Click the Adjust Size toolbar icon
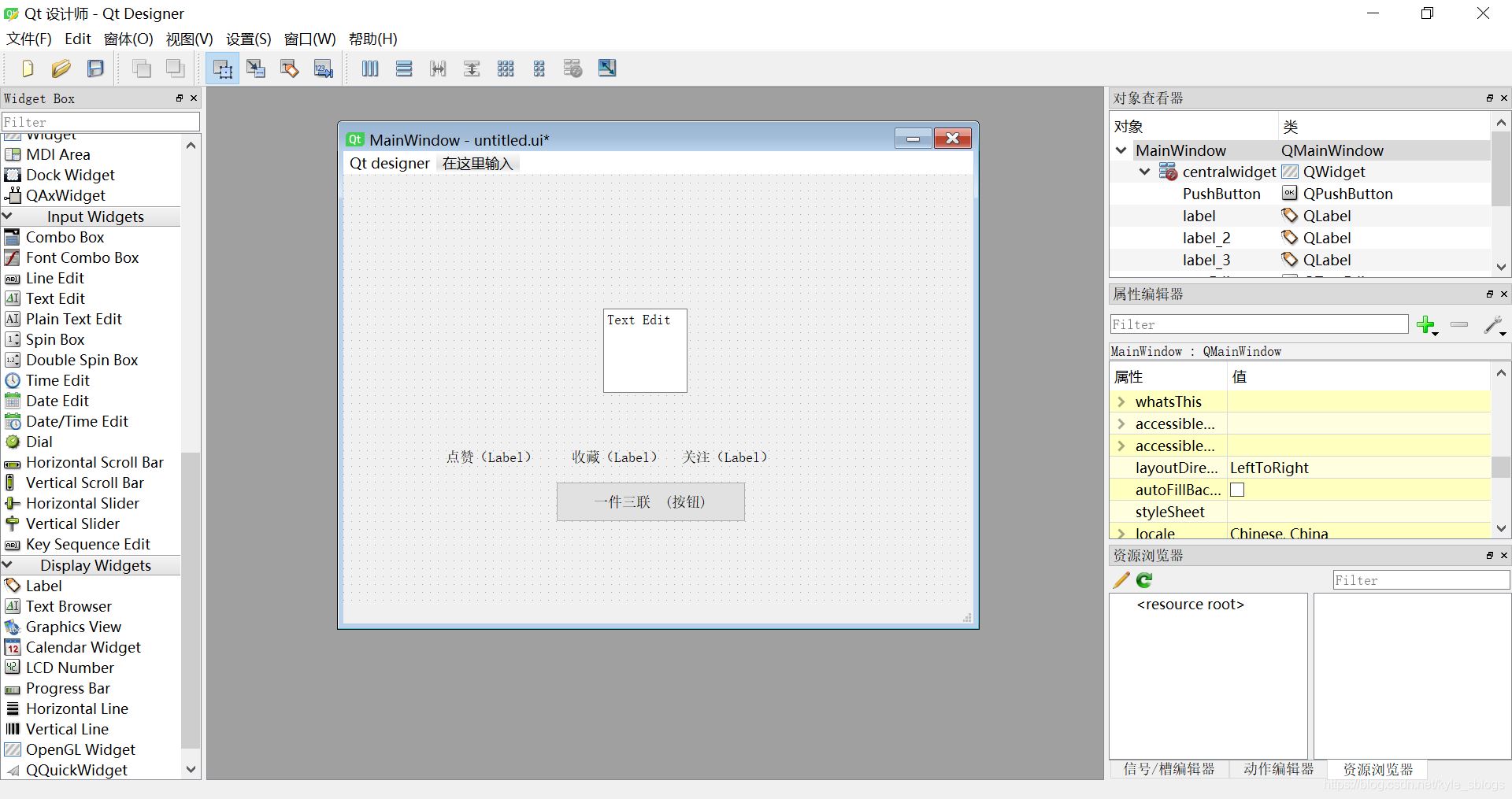 click(x=606, y=68)
